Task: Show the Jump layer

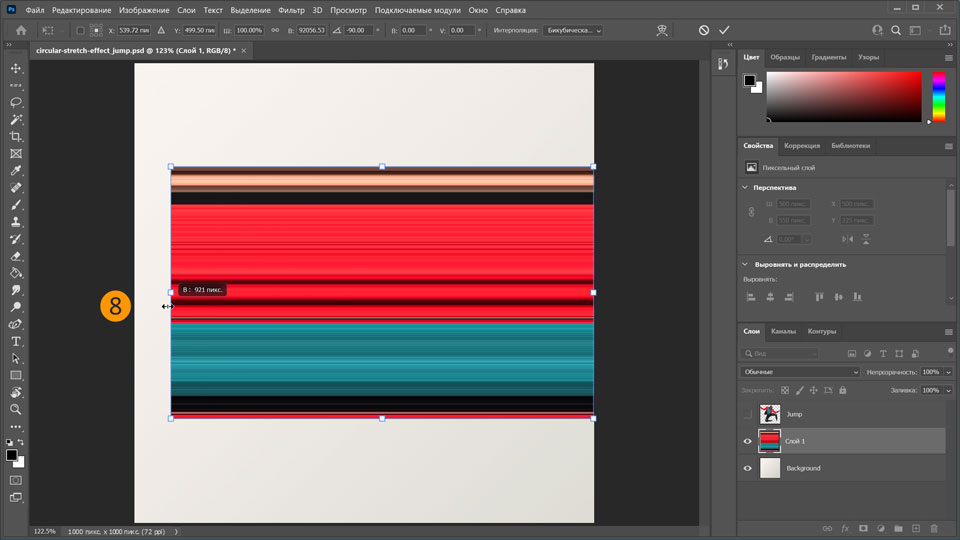Action: click(747, 414)
